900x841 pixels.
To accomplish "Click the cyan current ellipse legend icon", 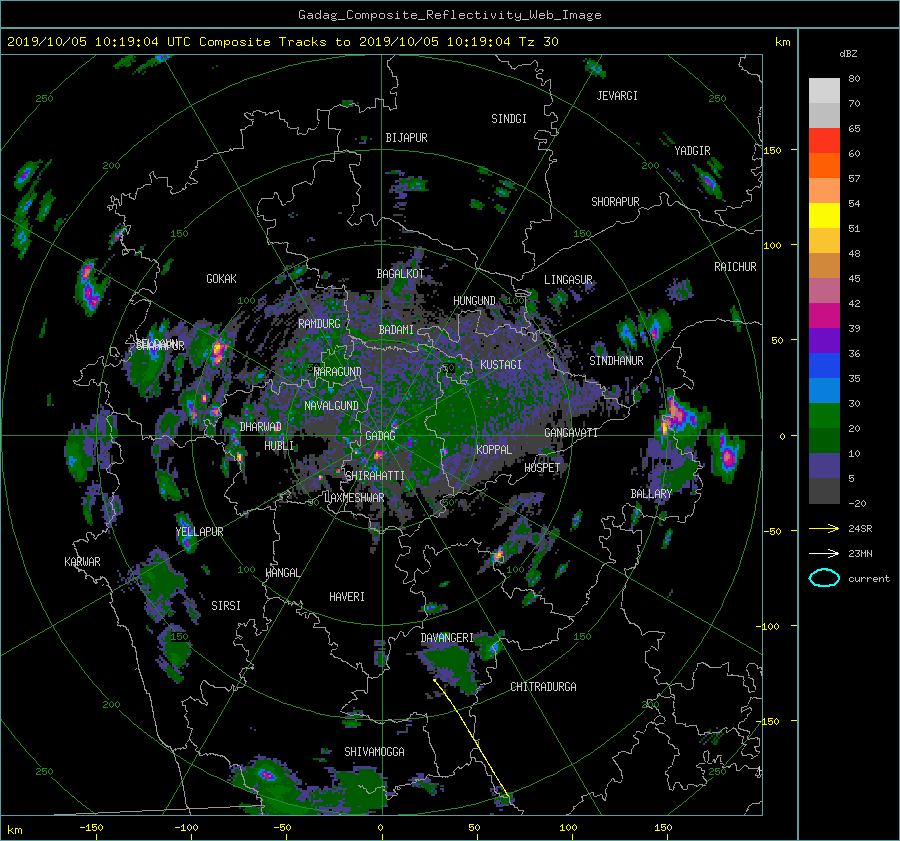I will 824,578.
